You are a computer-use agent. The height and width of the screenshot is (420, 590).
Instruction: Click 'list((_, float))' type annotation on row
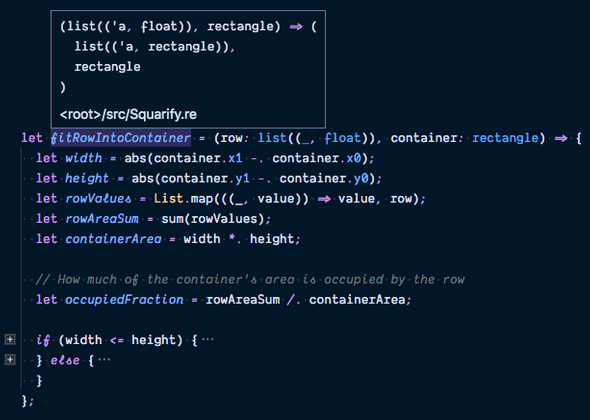coord(317,138)
